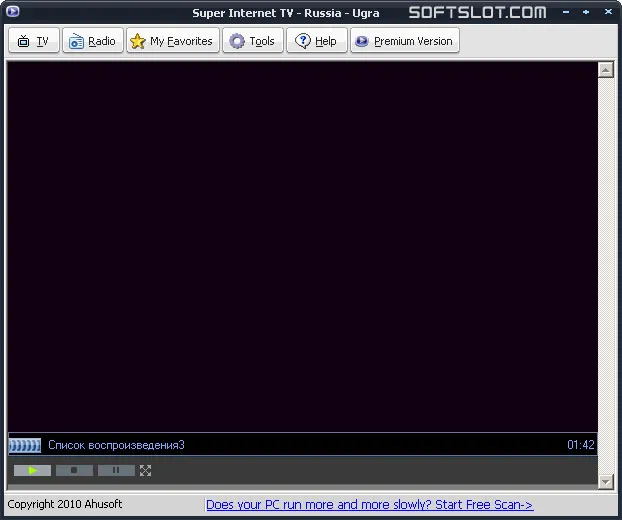Viewport: 622px width, 520px height.
Task: Click the gear icon on Tools
Action: (x=237, y=41)
